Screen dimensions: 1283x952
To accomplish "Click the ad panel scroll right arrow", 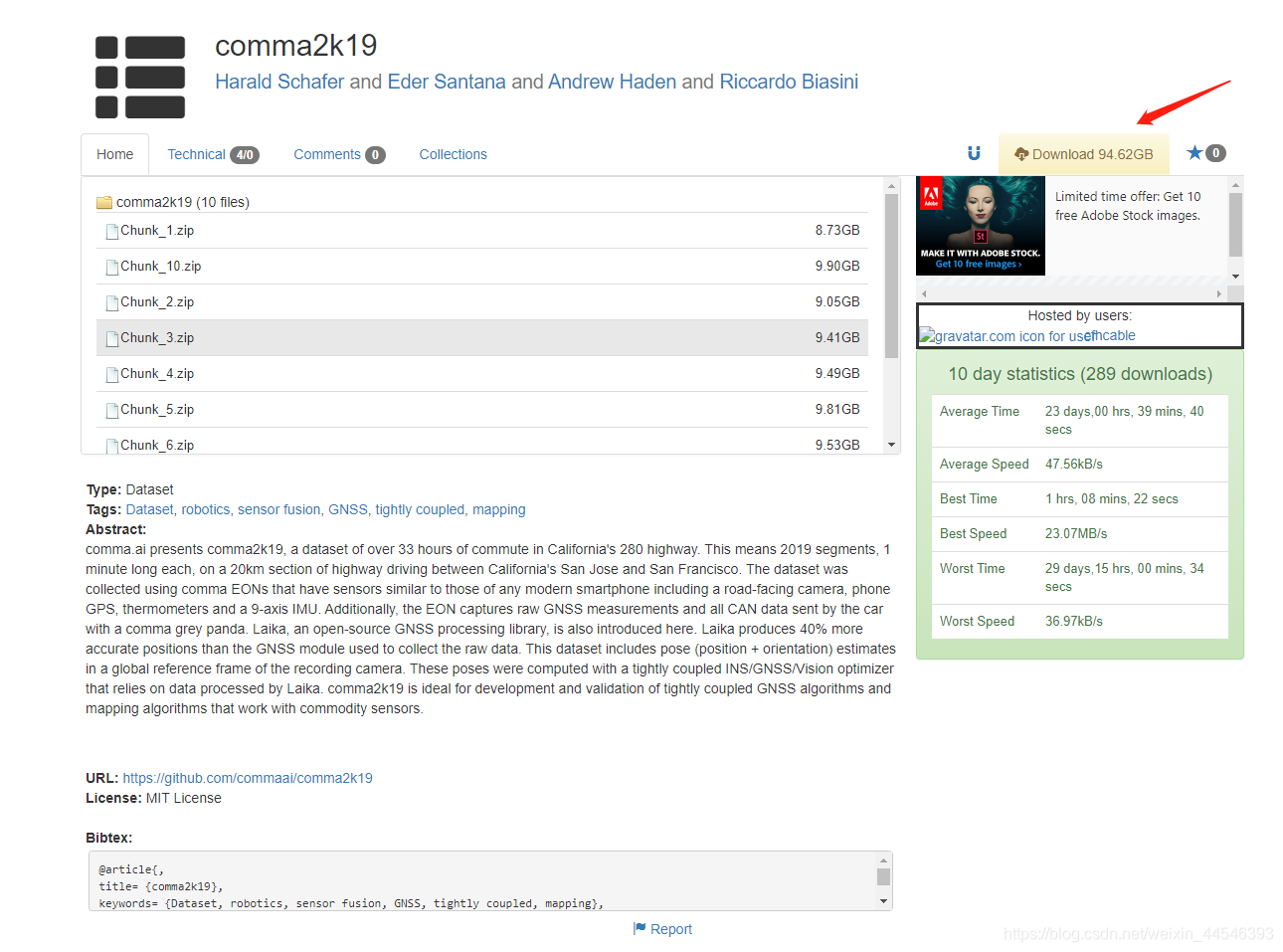I will pos(1219,293).
